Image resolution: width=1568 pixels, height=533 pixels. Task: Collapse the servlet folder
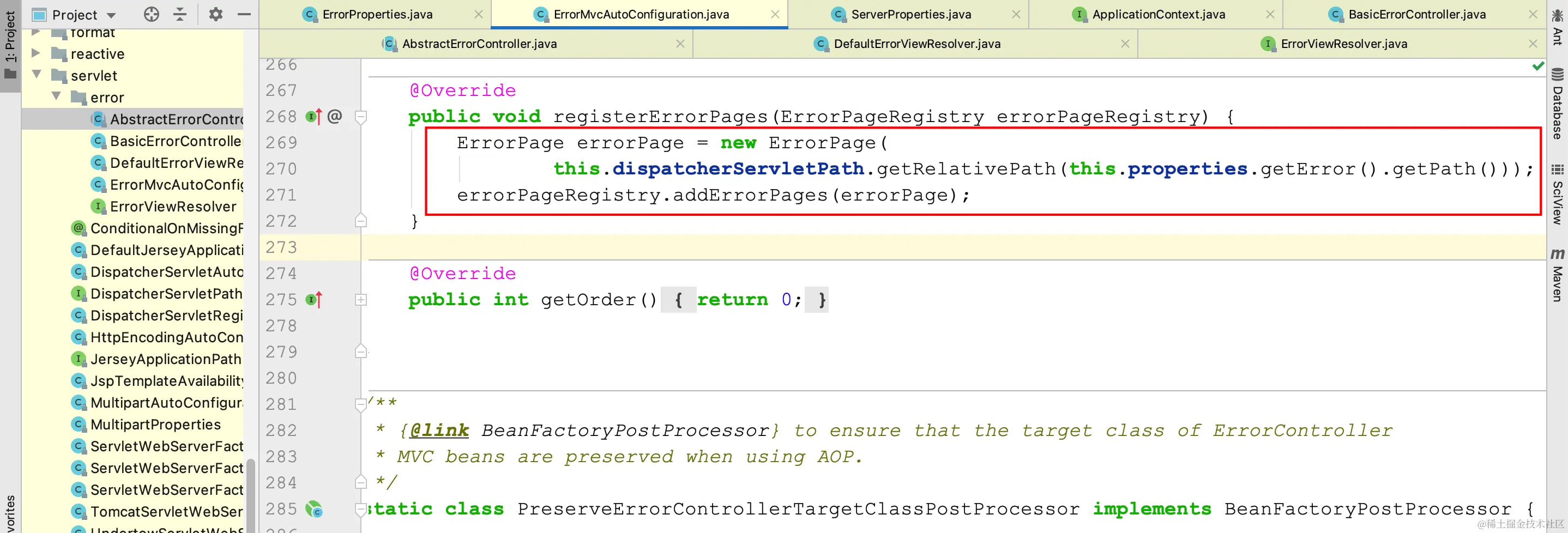tap(36, 75)
